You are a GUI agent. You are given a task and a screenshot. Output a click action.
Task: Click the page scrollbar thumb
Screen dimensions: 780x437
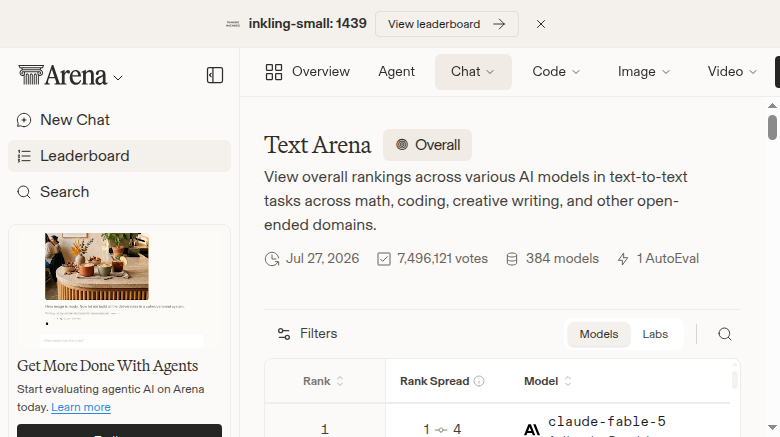click(x=772, y=127)
